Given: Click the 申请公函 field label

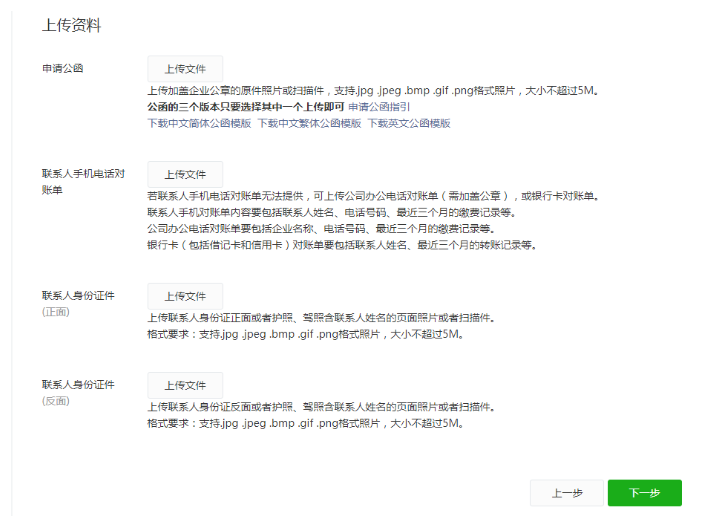Looking at the screenshot, I should tap(62, 68).
